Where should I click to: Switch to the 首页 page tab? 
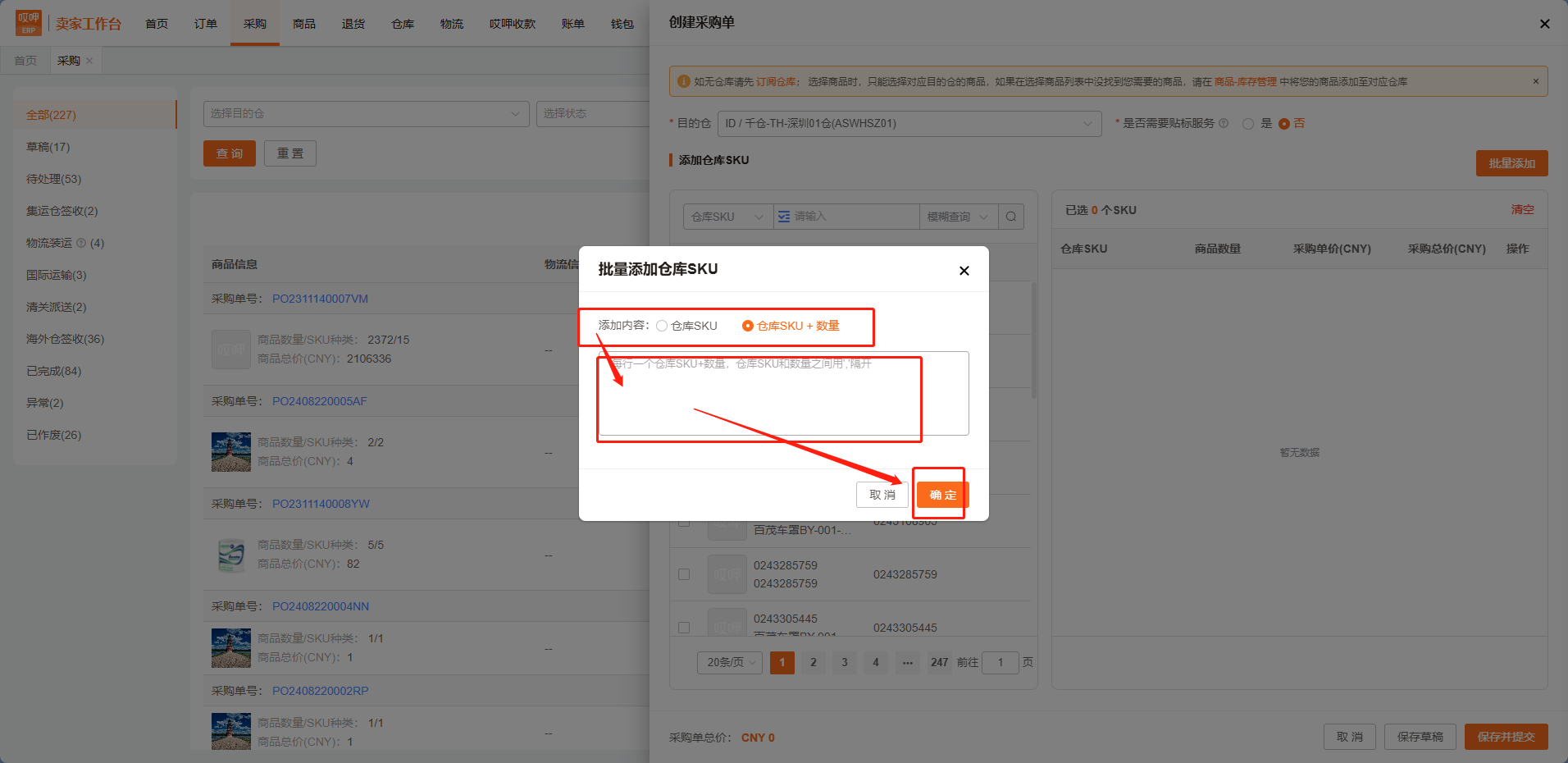[25, 61]
